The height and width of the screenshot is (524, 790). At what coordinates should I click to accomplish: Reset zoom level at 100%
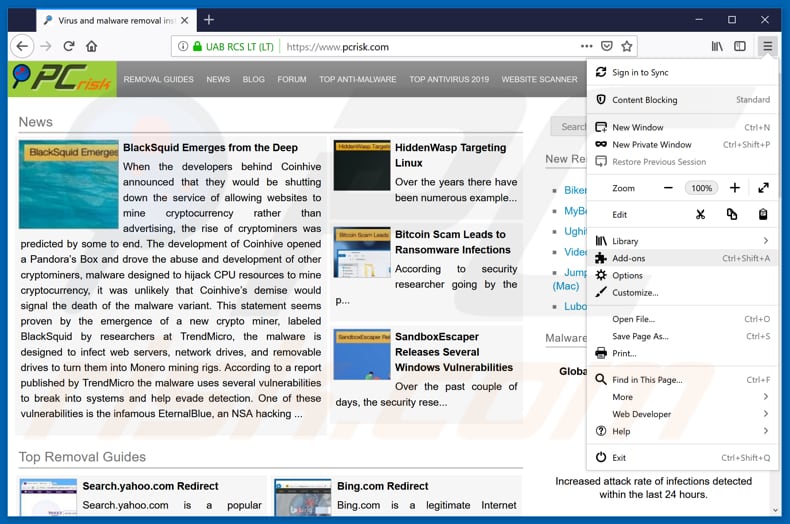click(701, 188)
